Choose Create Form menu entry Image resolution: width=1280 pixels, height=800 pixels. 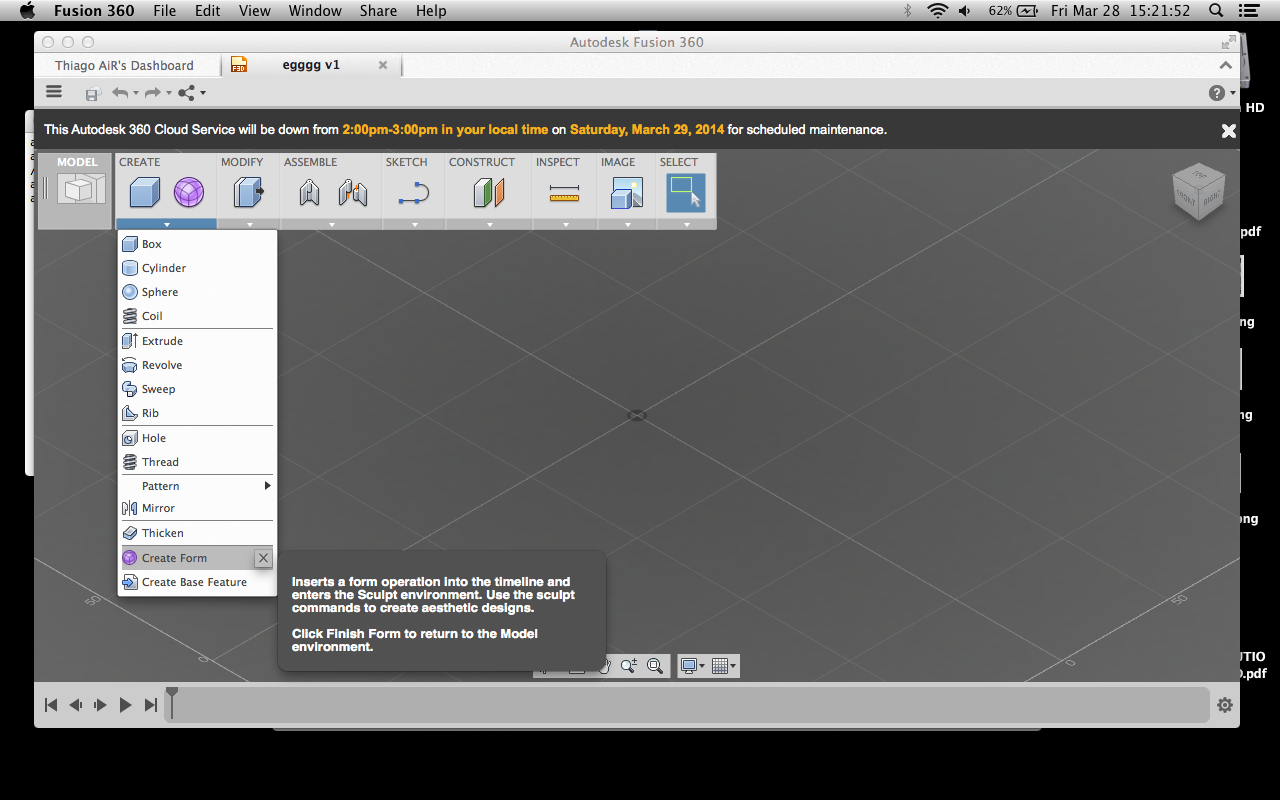click(x=187, y=558)
